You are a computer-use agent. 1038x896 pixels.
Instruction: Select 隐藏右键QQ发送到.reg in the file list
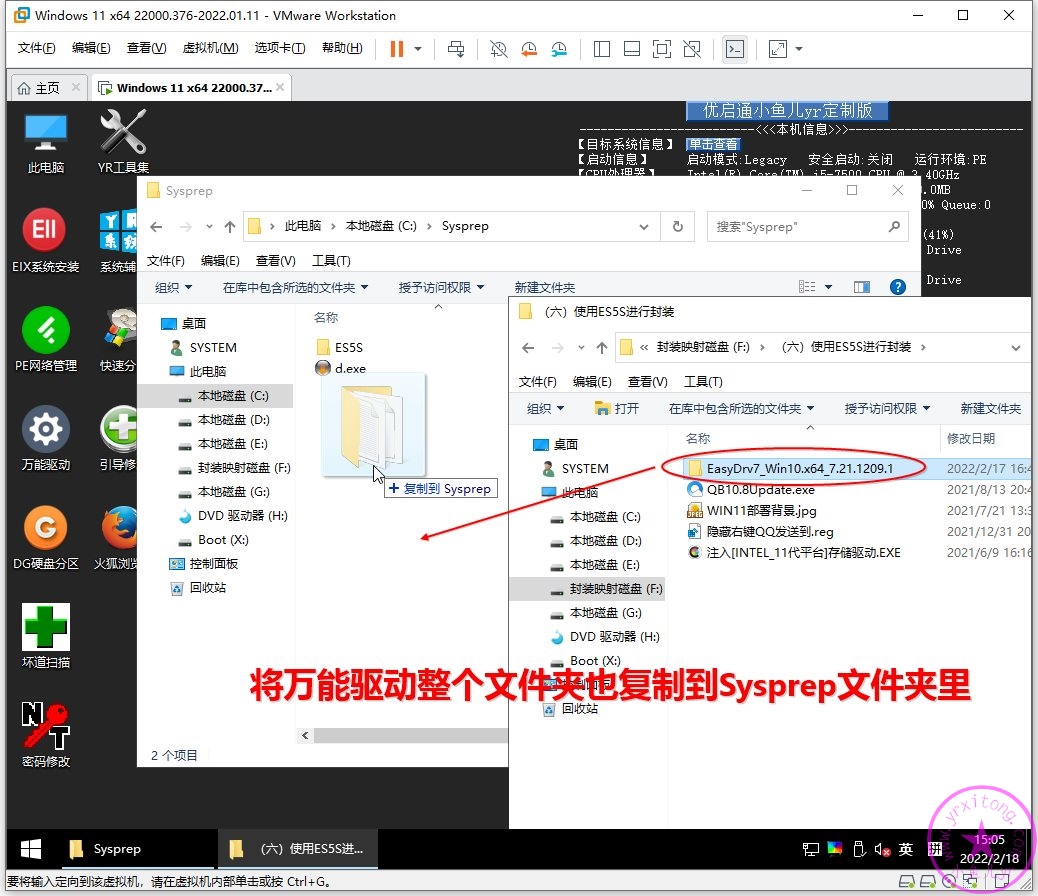click(761, 532)
